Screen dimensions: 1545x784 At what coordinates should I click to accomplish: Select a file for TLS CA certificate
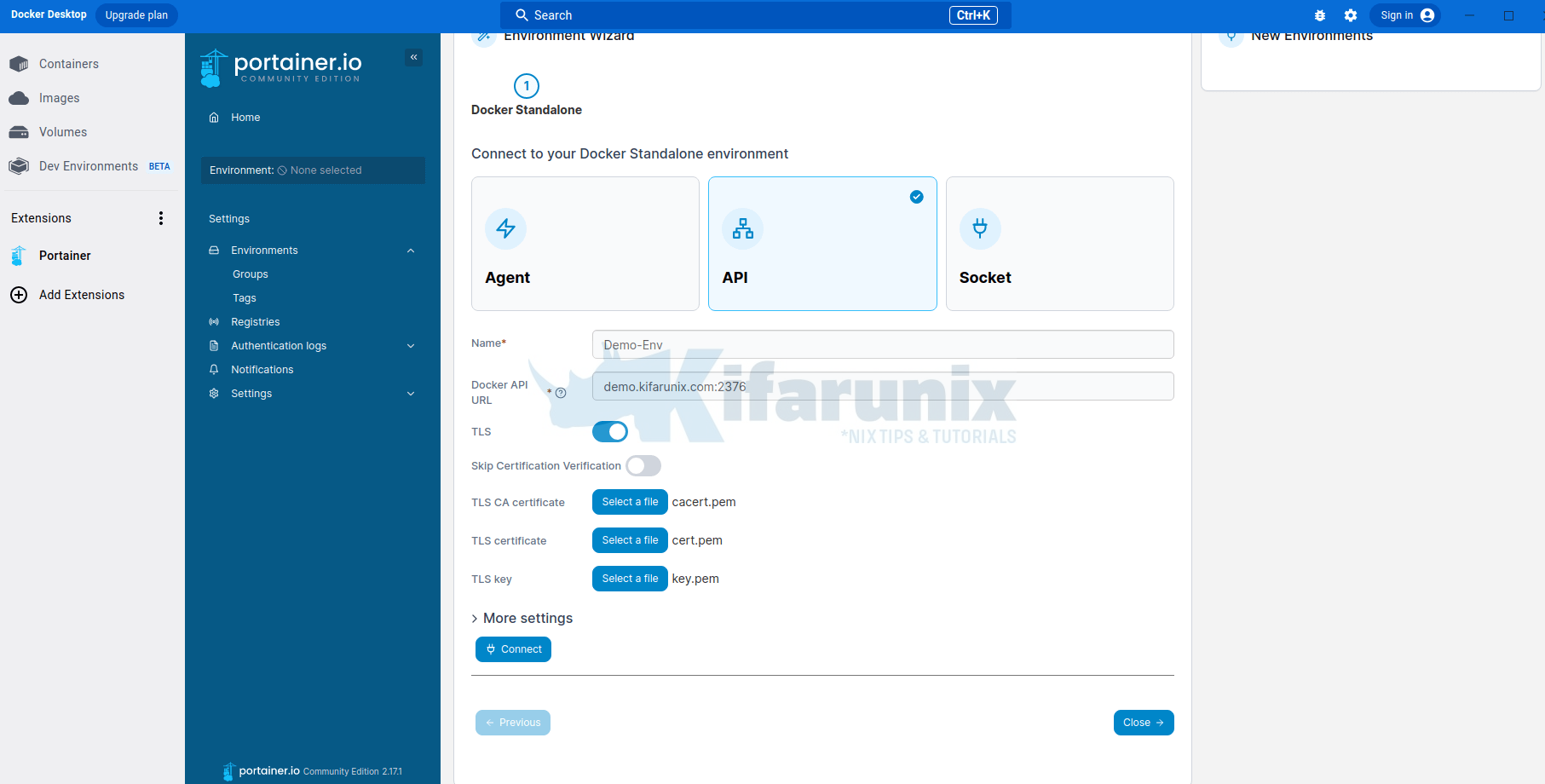(x=630, y=502)
